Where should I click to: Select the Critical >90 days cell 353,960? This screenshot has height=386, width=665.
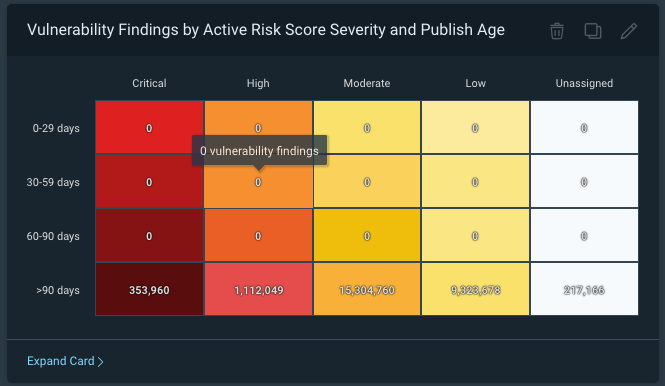149,289
